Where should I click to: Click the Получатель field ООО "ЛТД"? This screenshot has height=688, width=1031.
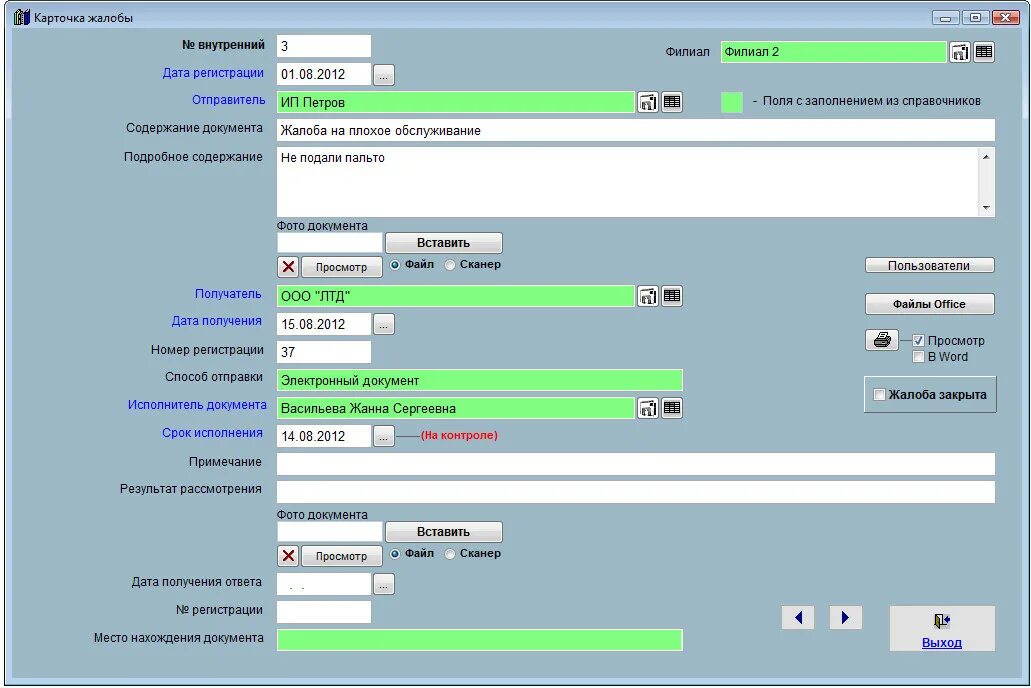(x=456, y=296)
